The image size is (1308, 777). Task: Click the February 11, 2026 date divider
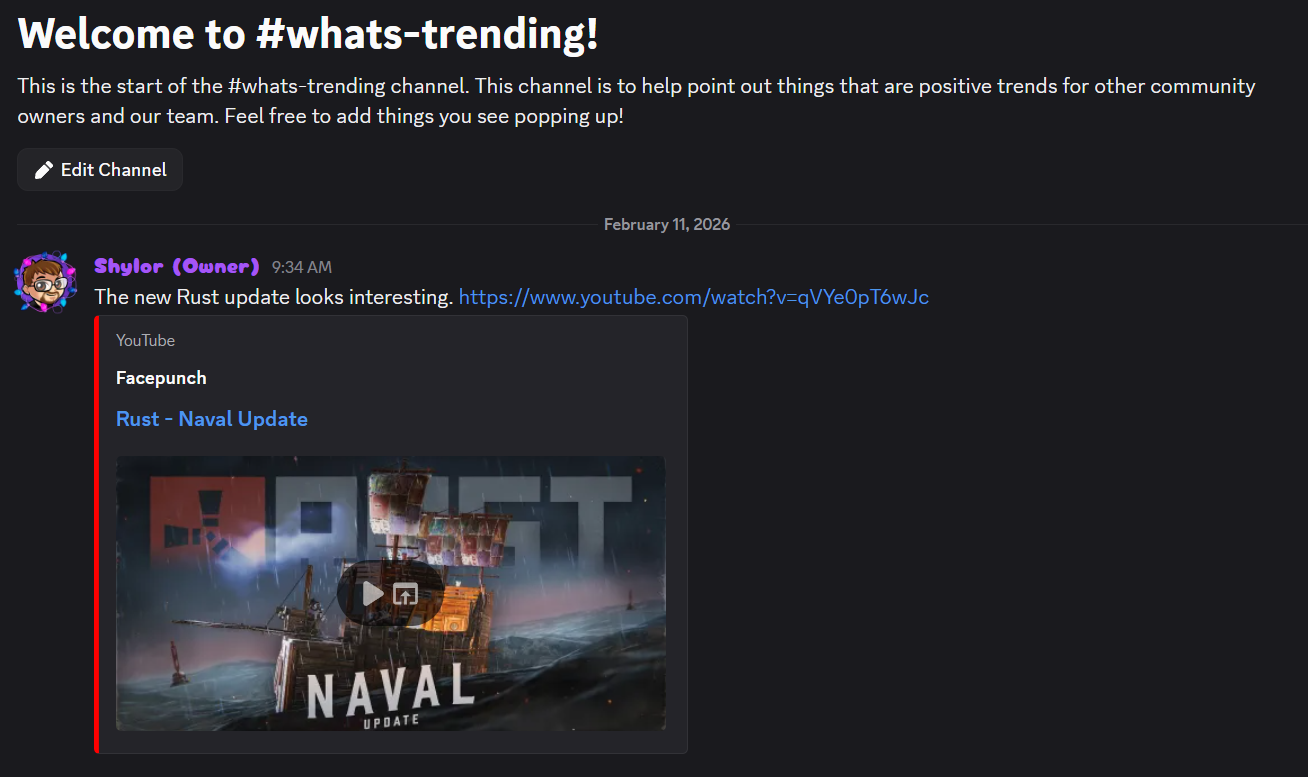click(x=667, y=224)
